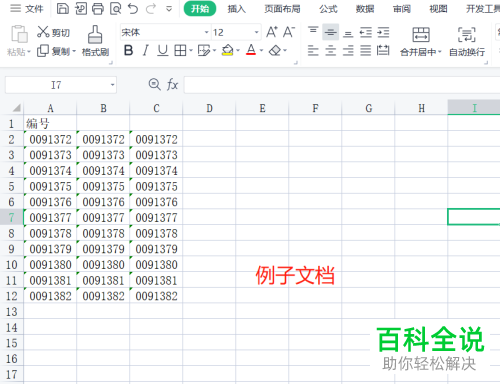500x384 pixels.
Task: Toggle Underline formatting
Action: (x=163, y=51)
